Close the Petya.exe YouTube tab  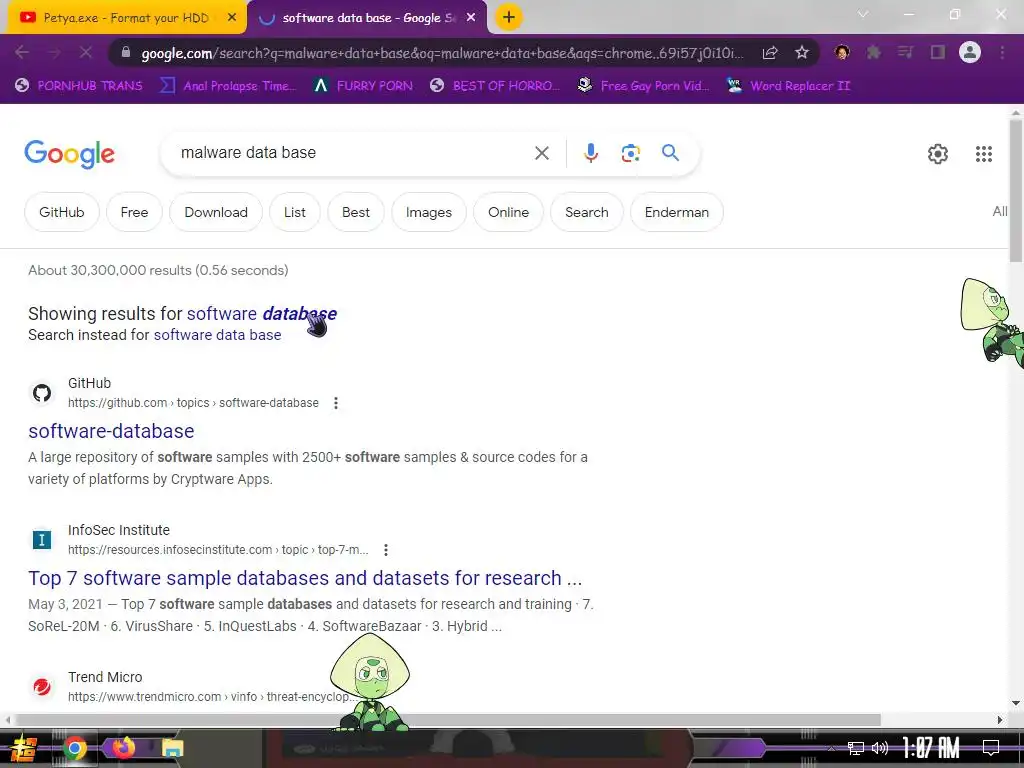click(232, 18)
